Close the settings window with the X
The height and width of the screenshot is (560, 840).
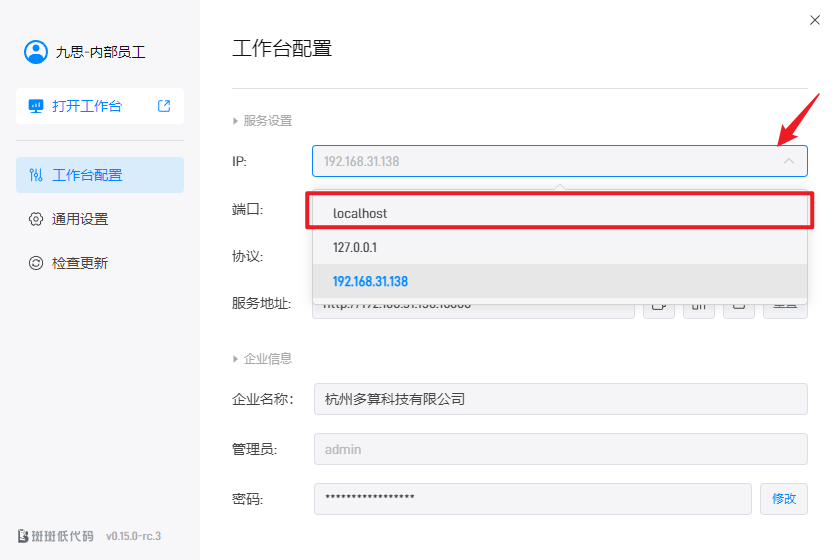tap(814, 20)
